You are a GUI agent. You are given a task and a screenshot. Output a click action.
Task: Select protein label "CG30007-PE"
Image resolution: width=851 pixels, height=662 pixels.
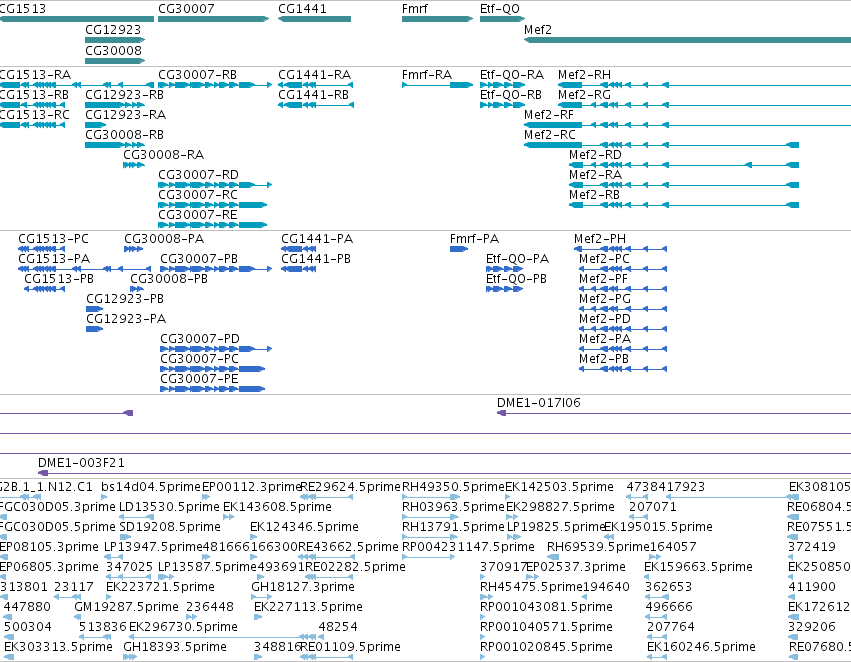(199, 379)
